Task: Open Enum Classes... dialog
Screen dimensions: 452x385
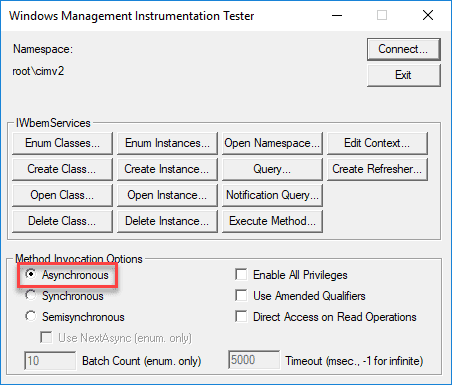Action: tap(62, 143)
